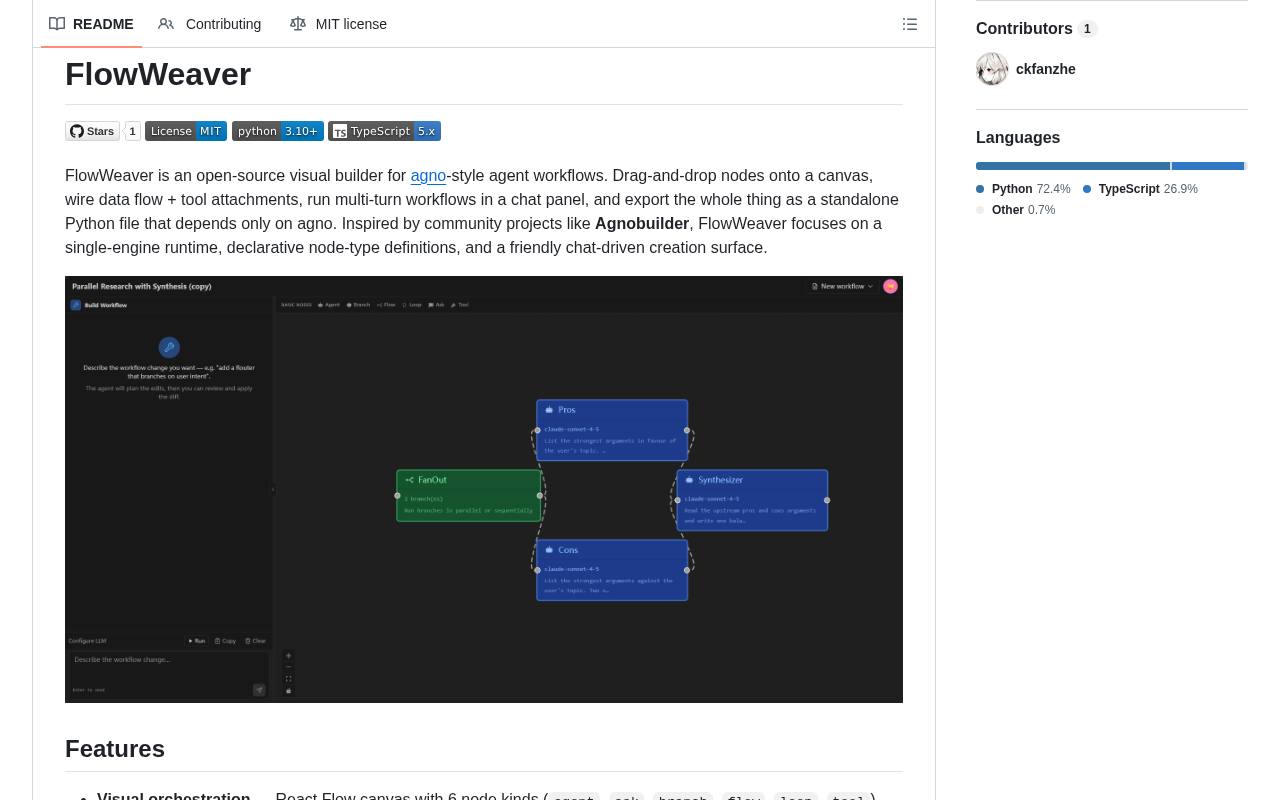Open the FlowWeaver workflow canvas screenshot image
The image size is (1280, 800).
484,489
